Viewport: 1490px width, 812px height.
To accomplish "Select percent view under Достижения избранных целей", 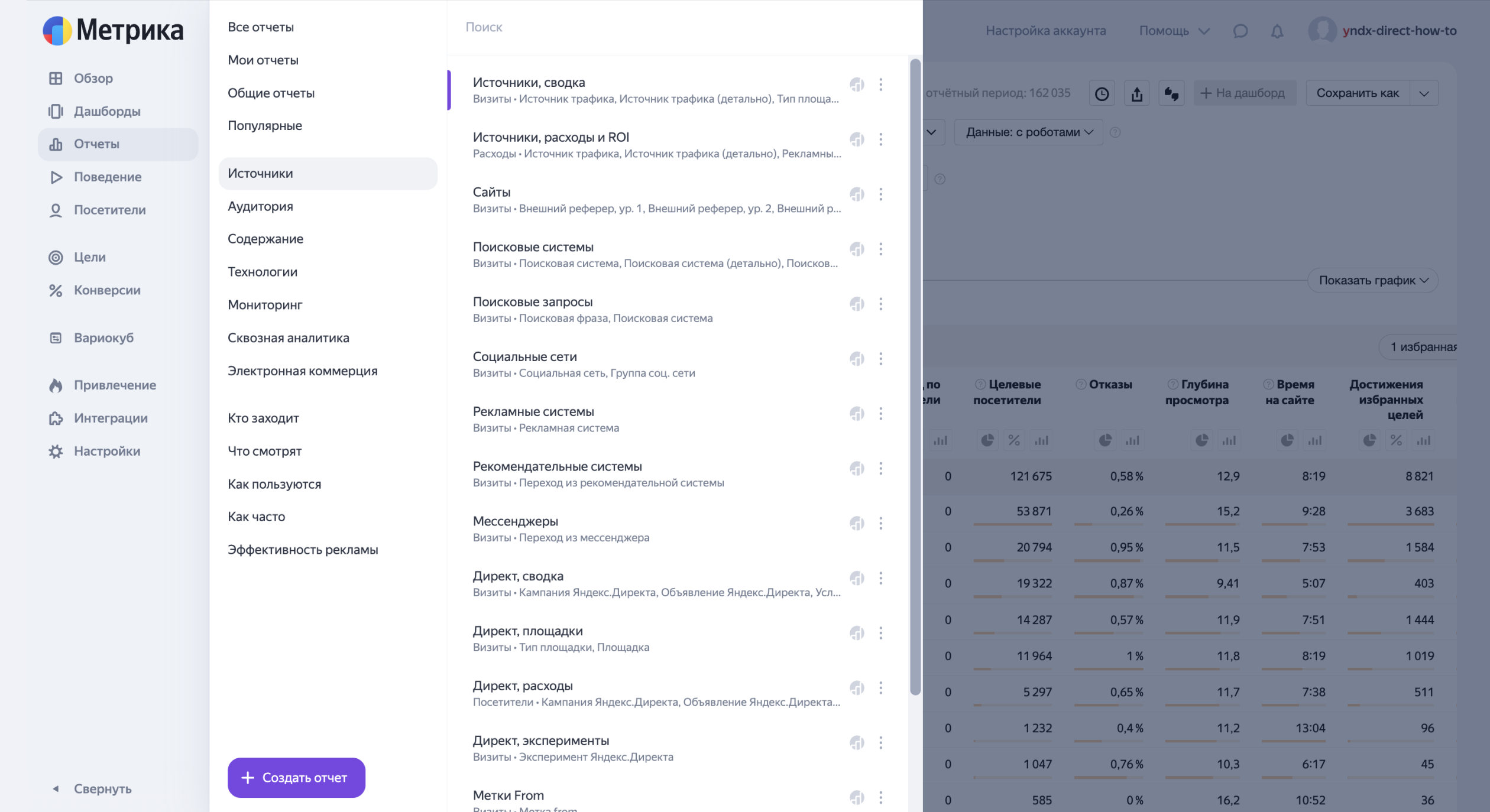I will [1396, 440].
